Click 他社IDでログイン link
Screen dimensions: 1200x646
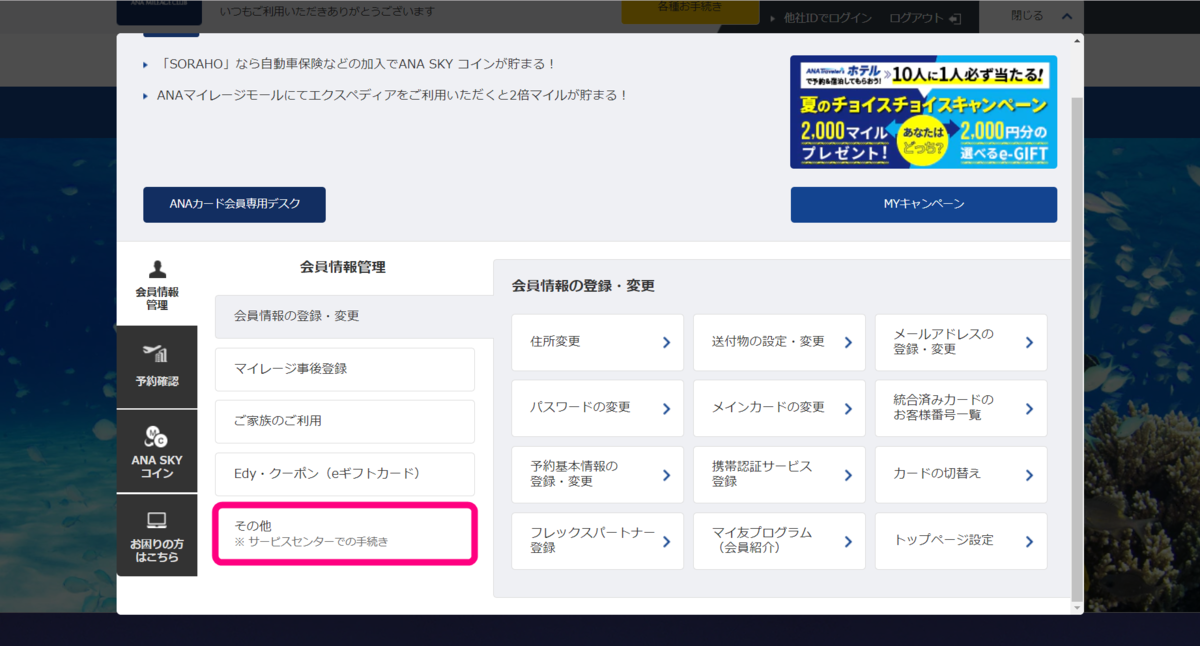coord(828,18)
